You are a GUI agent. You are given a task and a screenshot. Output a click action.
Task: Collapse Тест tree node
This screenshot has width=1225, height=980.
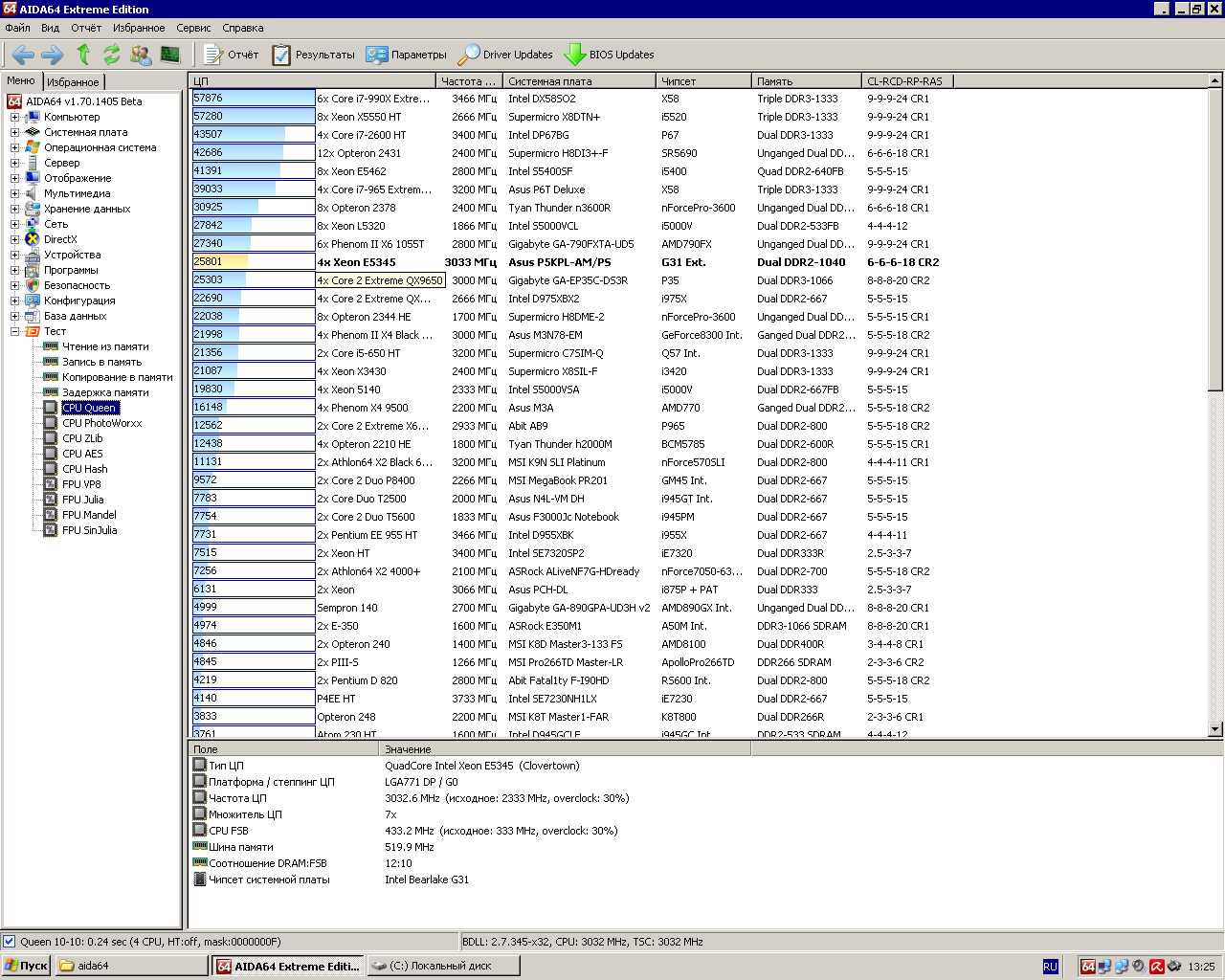(x=14, y=331)
